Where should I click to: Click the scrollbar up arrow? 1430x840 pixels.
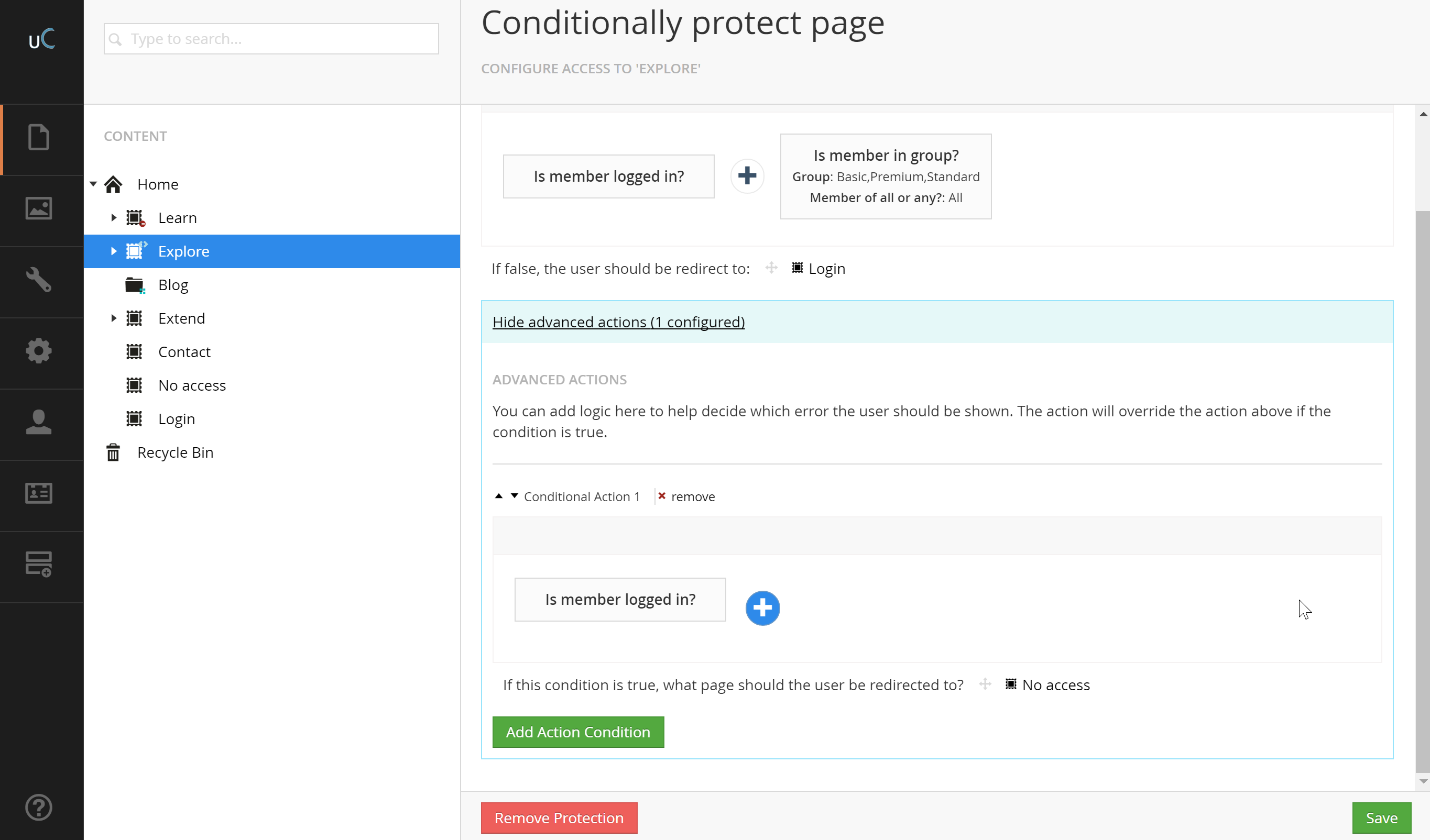pos(1423,114)
